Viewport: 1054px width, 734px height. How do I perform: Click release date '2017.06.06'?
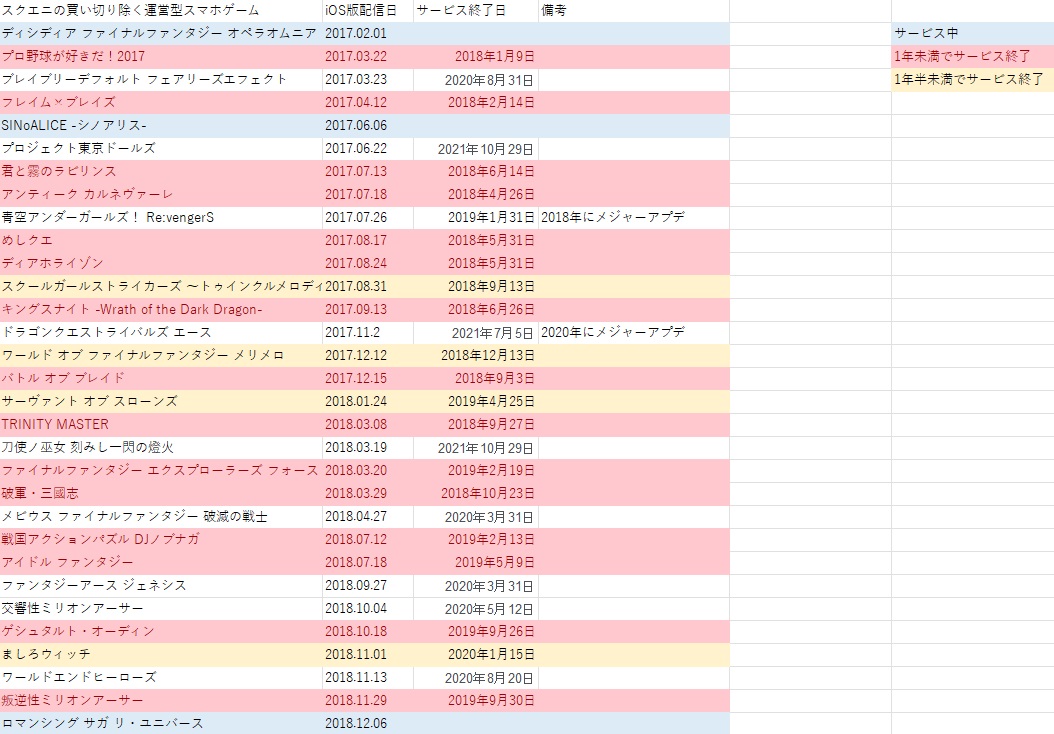coord(368,125)
